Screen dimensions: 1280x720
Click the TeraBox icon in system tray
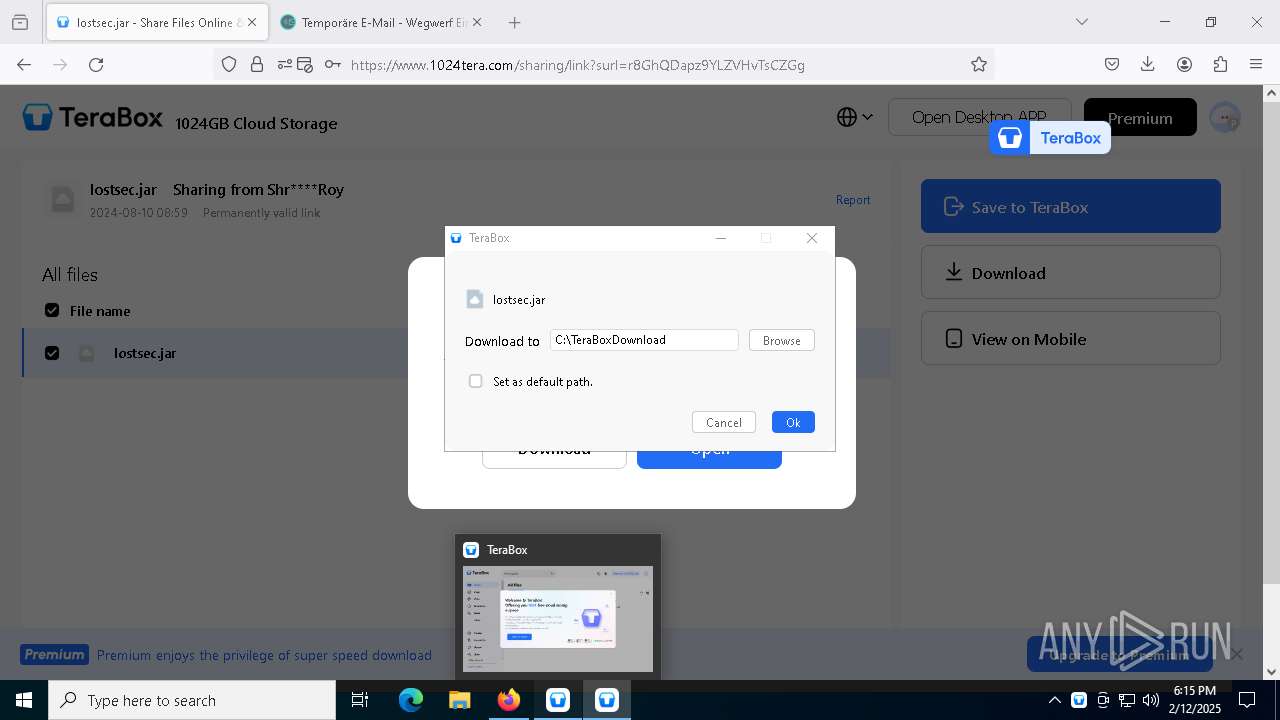coord(1079,700)
